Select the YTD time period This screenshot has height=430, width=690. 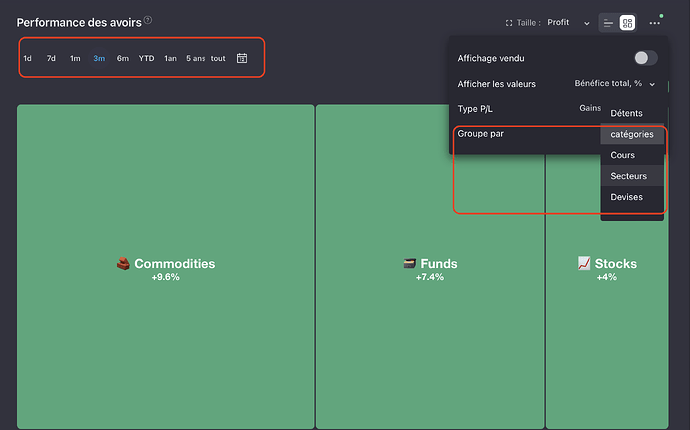146,58
